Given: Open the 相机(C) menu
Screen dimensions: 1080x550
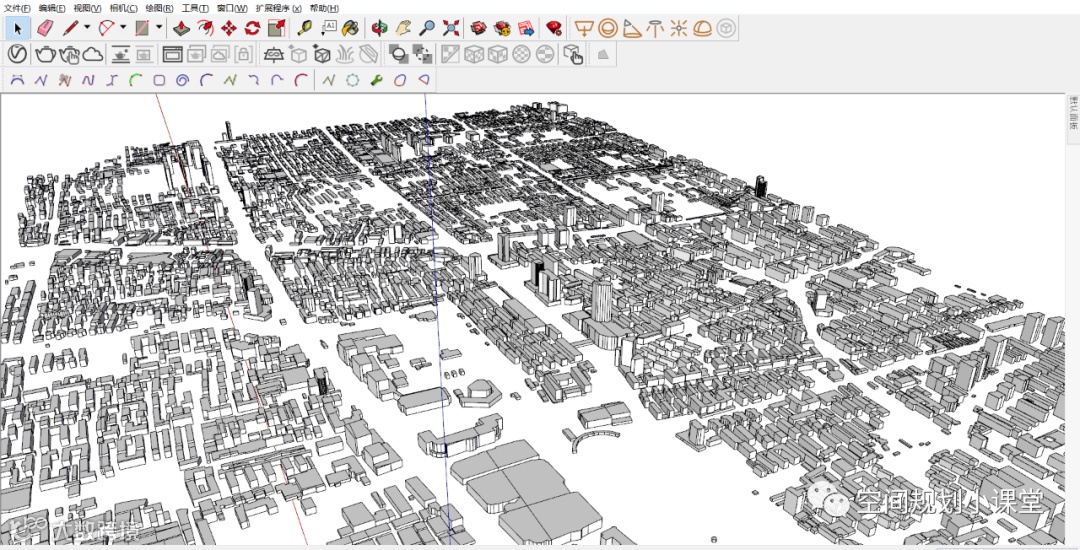Looking at the screenshot, I should click(123, 8).
